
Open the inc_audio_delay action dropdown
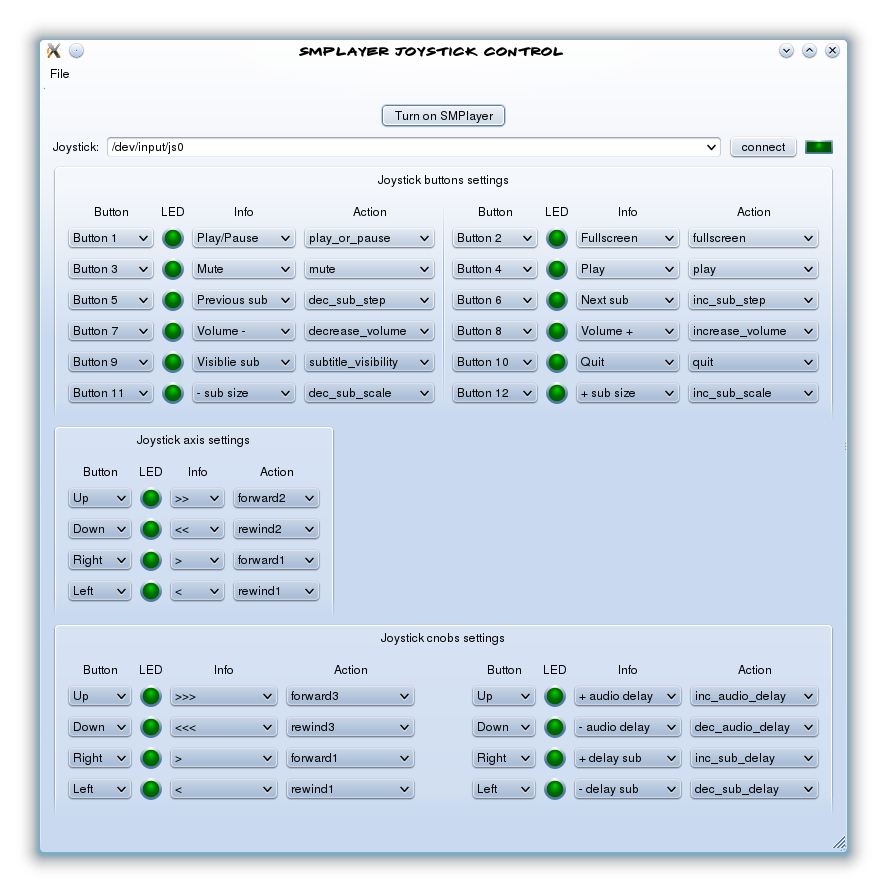click(x=754, y=696)
